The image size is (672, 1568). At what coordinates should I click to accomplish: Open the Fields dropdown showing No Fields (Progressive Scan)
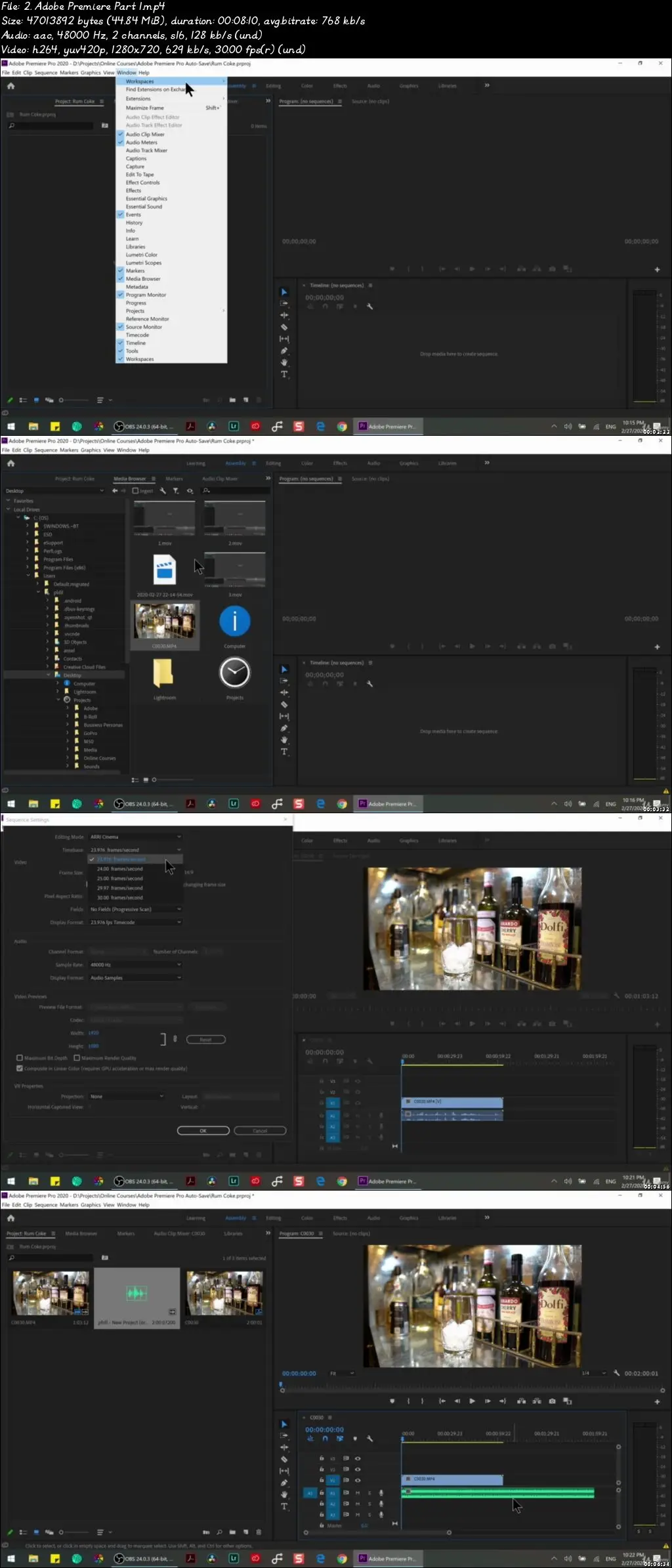135,909
